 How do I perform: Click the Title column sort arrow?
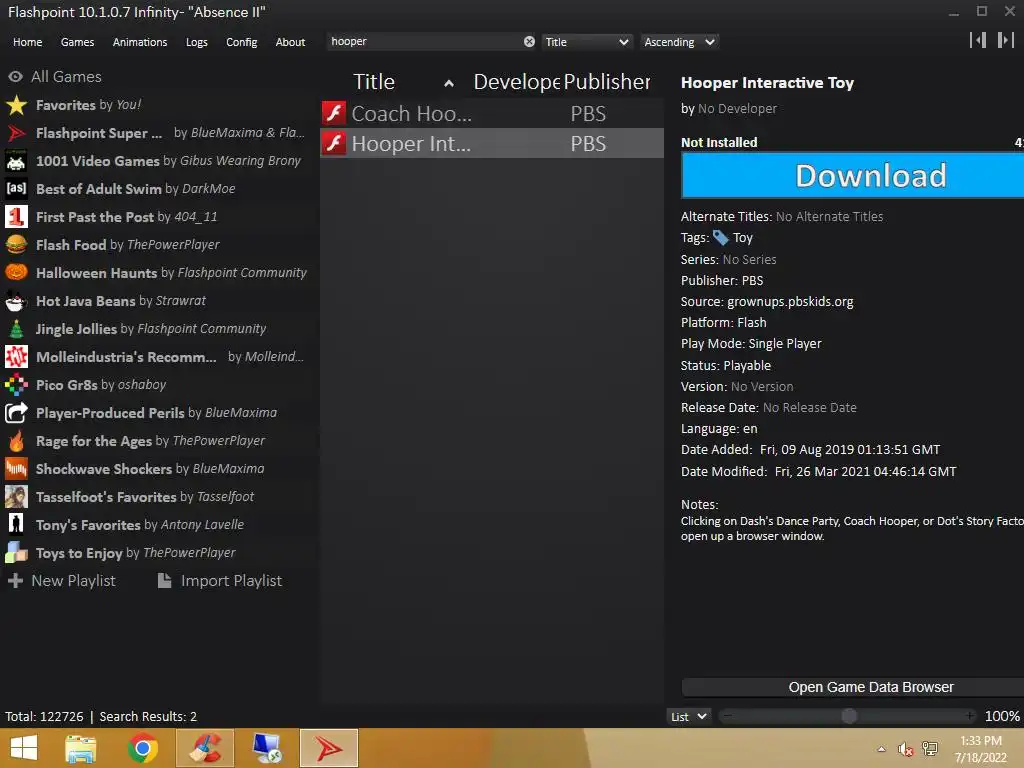tap(449, 83)
